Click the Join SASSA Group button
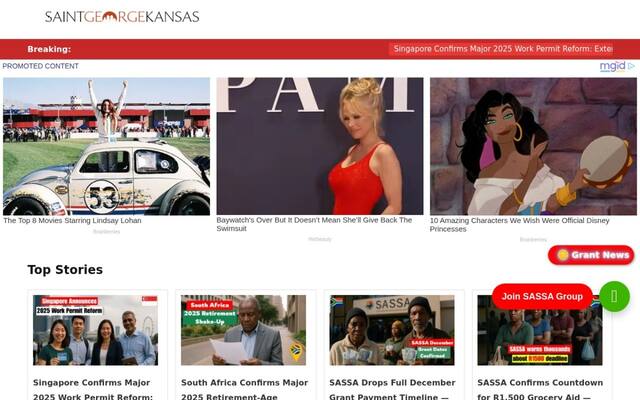The width and height of the screenshot is (640, 400). [x=542, y=296]
